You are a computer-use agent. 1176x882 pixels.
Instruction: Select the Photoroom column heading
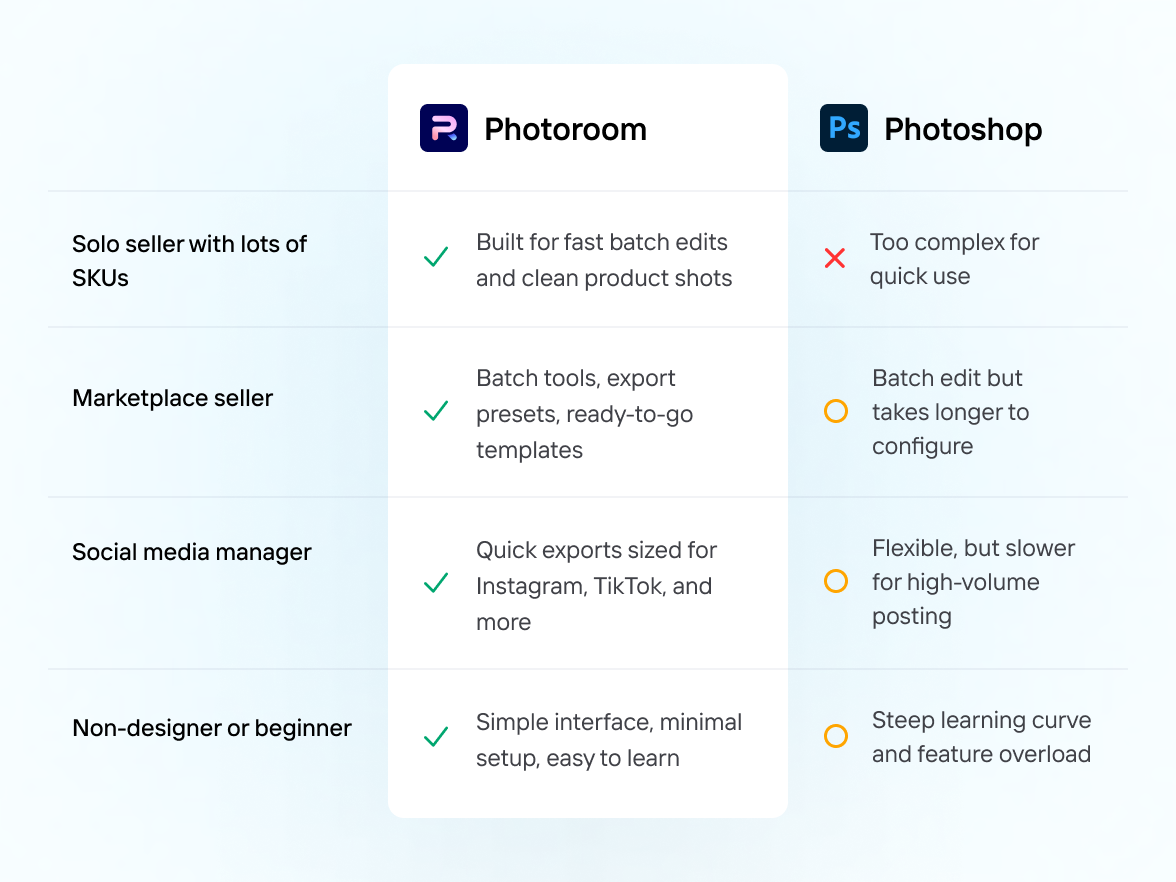565,129
